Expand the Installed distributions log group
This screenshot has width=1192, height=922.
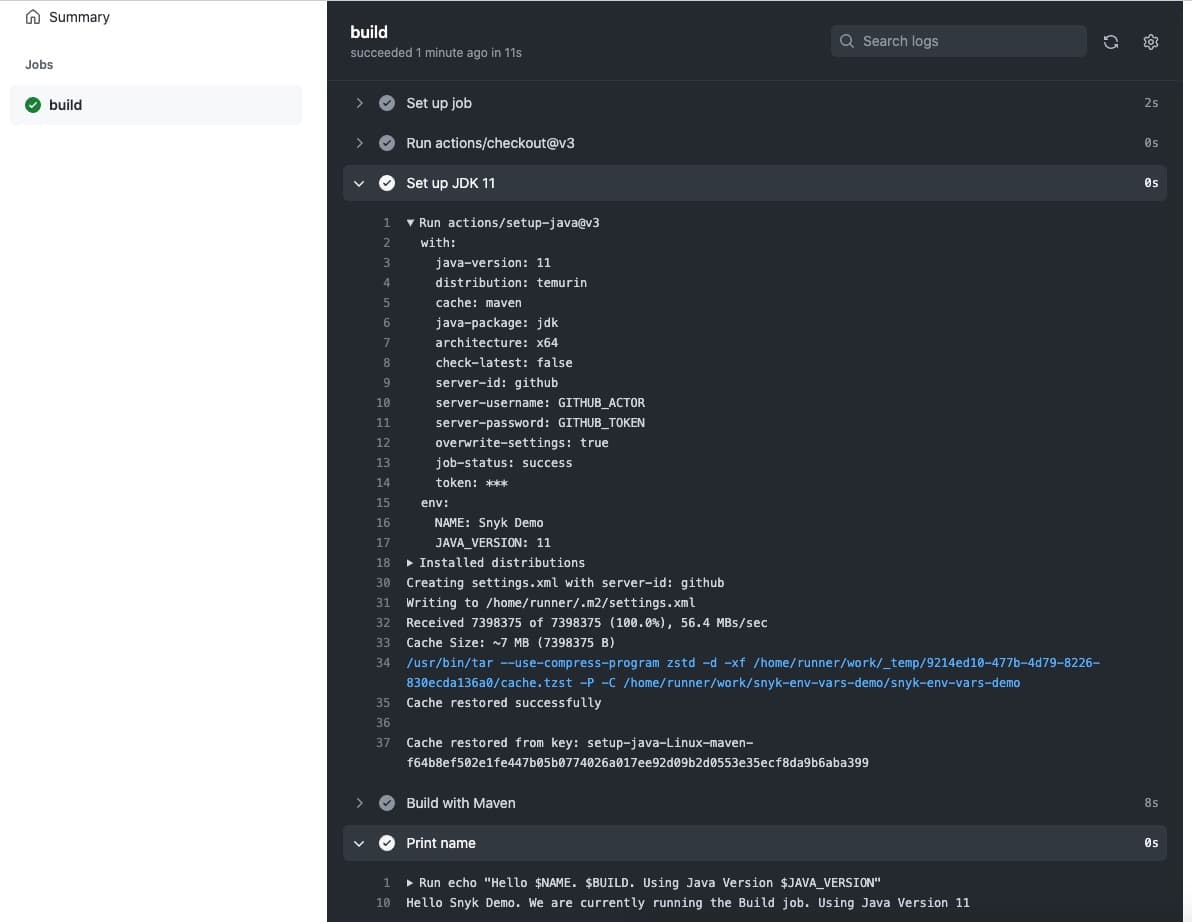pos(410,563)
